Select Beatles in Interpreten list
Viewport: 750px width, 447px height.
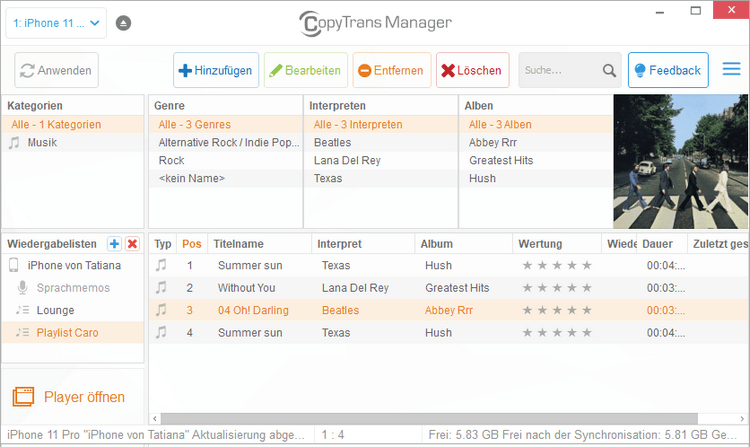pyautogui.click(x=381, y=142)
